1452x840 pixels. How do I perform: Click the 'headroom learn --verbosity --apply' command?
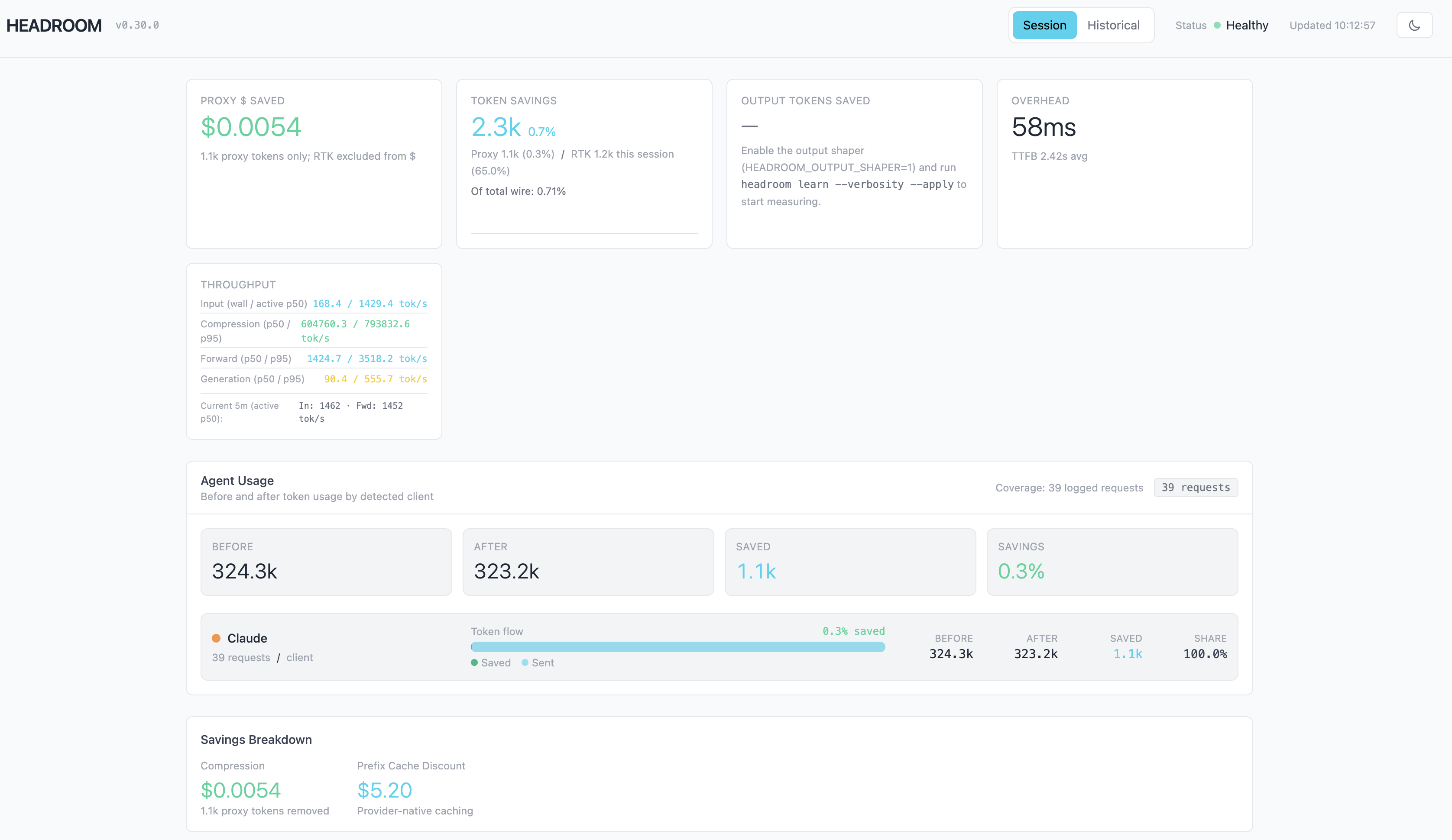pyautogui.click(x=847, y=184)
